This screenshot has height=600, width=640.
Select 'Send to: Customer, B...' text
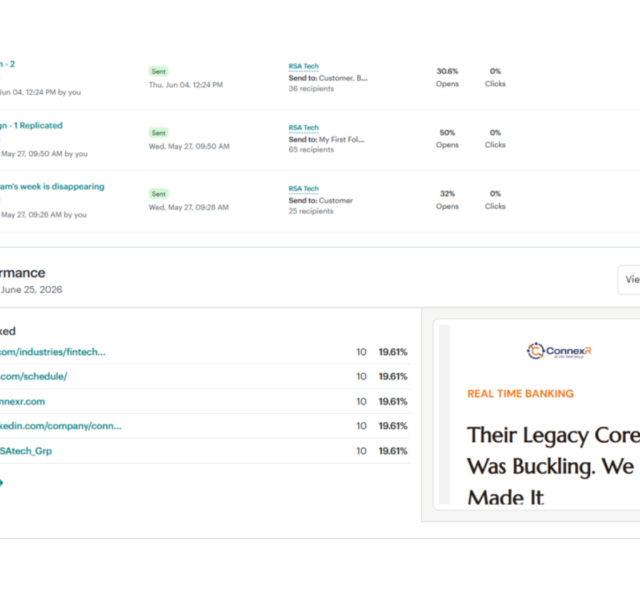(x=328, y=78)
